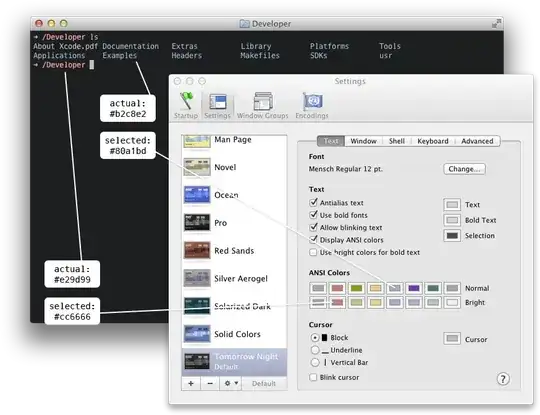Select the Novel profile
540x415 pixels.
[234, 167]
